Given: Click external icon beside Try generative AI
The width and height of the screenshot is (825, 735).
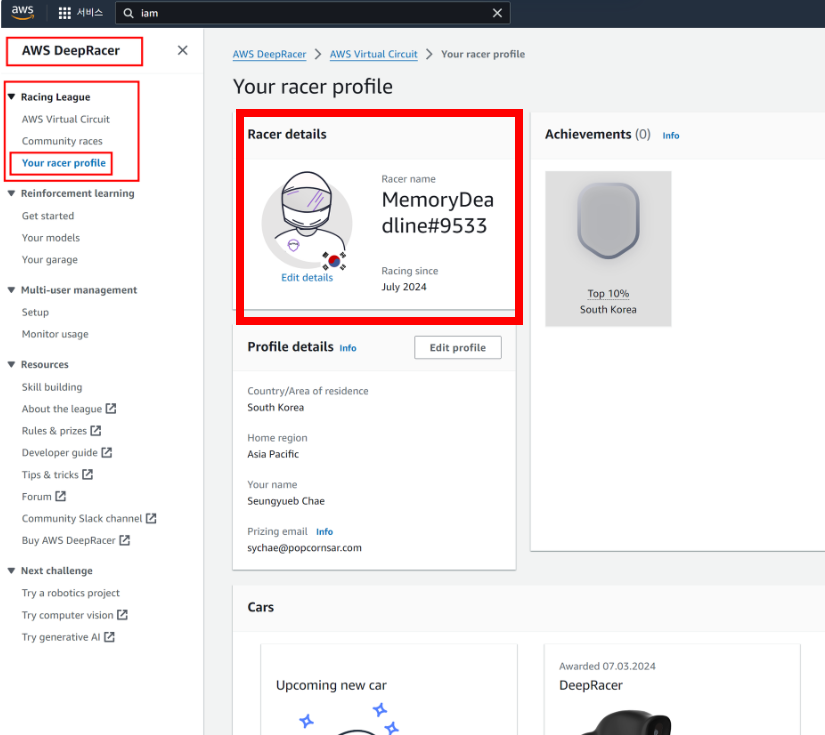Looking at the screenshot, I should pos(109,637).
